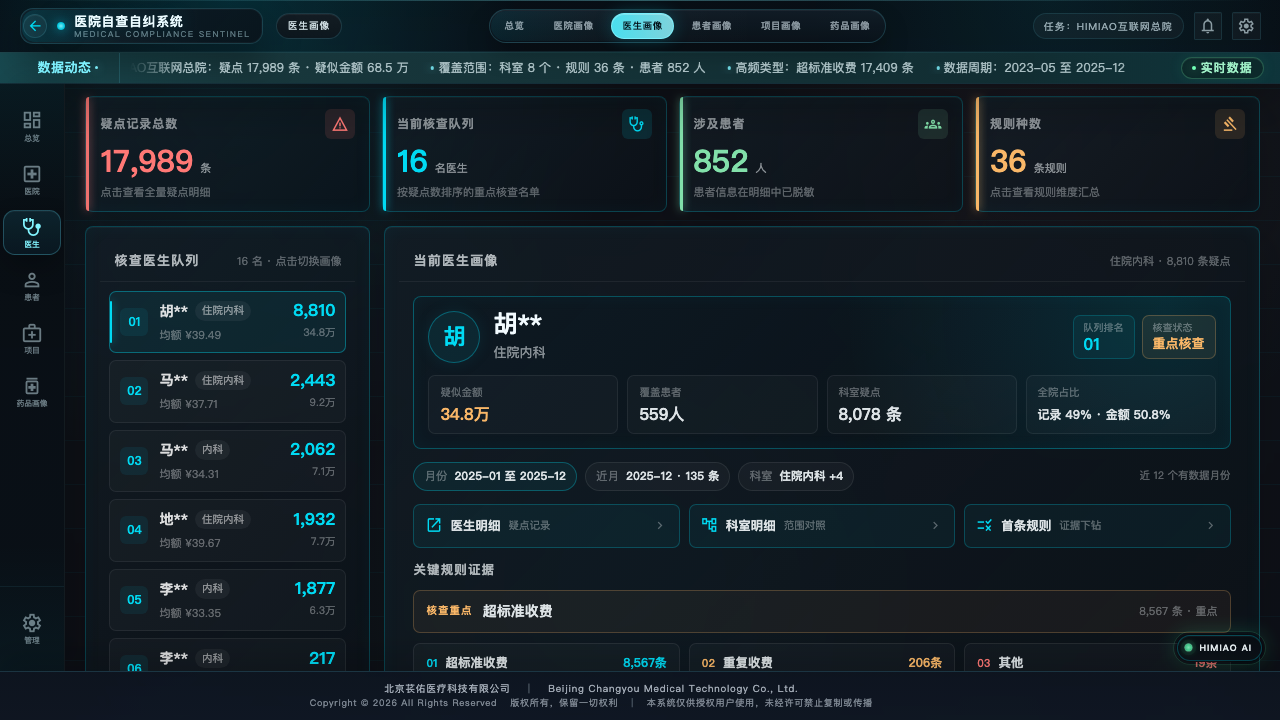Click 当前核查队列 16 名医生 card
The width and height of the screenshot is (1280, 720).
524,154
